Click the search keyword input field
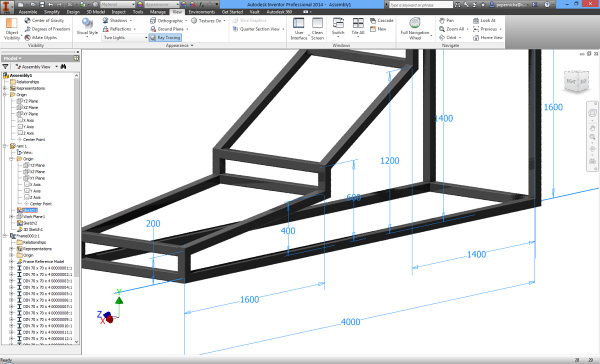600x364 pixels. 421,5
